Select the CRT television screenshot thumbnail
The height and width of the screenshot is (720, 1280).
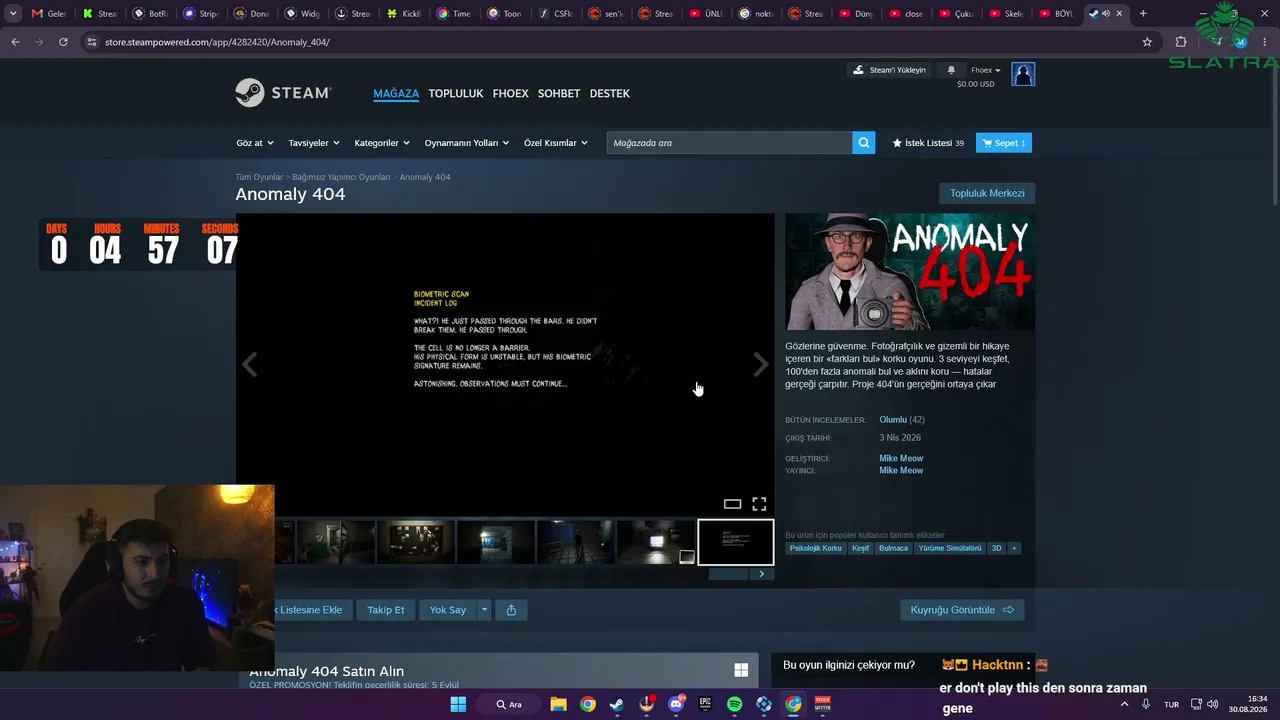[x=656, y=542]
